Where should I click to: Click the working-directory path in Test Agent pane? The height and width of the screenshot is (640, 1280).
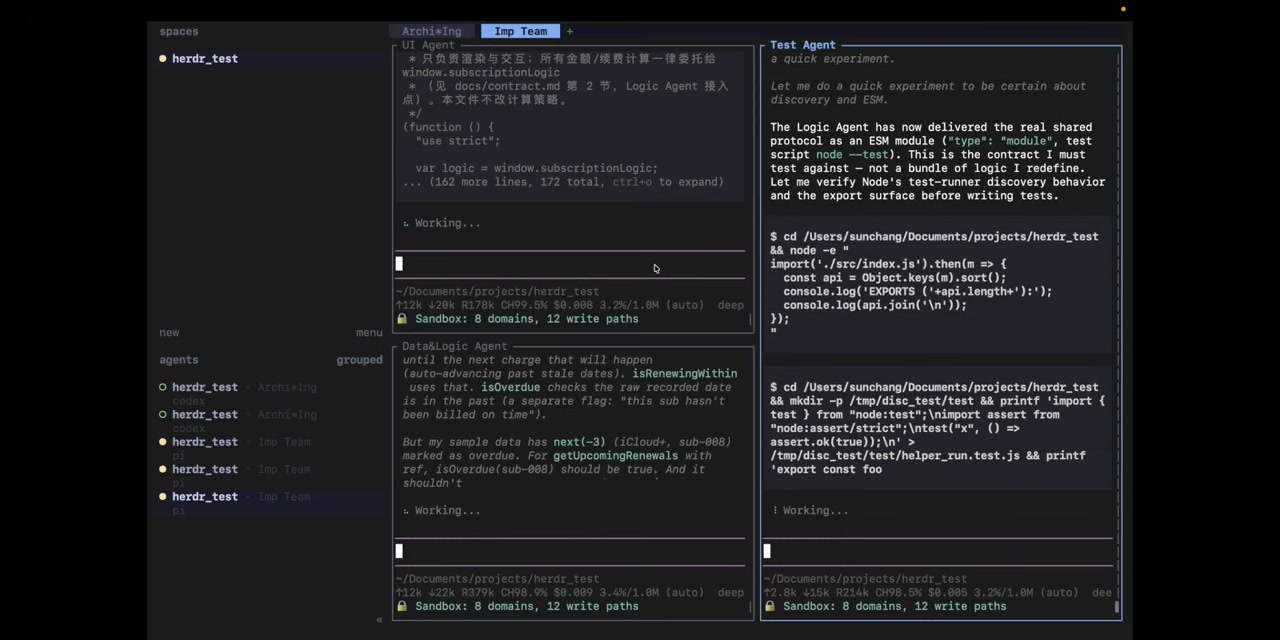tap(865, 578)
